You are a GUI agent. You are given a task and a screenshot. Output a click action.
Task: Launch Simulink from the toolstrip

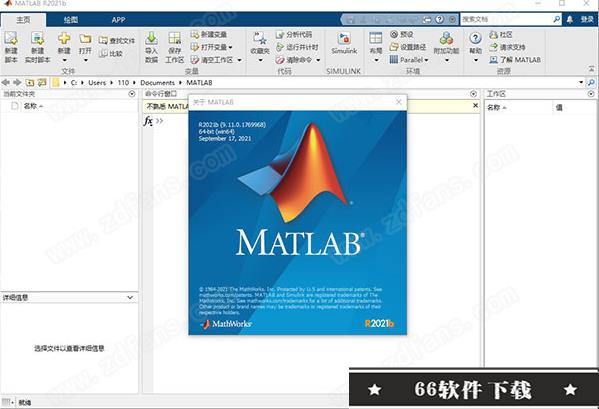pyautogui.click(x=344, y=43)
